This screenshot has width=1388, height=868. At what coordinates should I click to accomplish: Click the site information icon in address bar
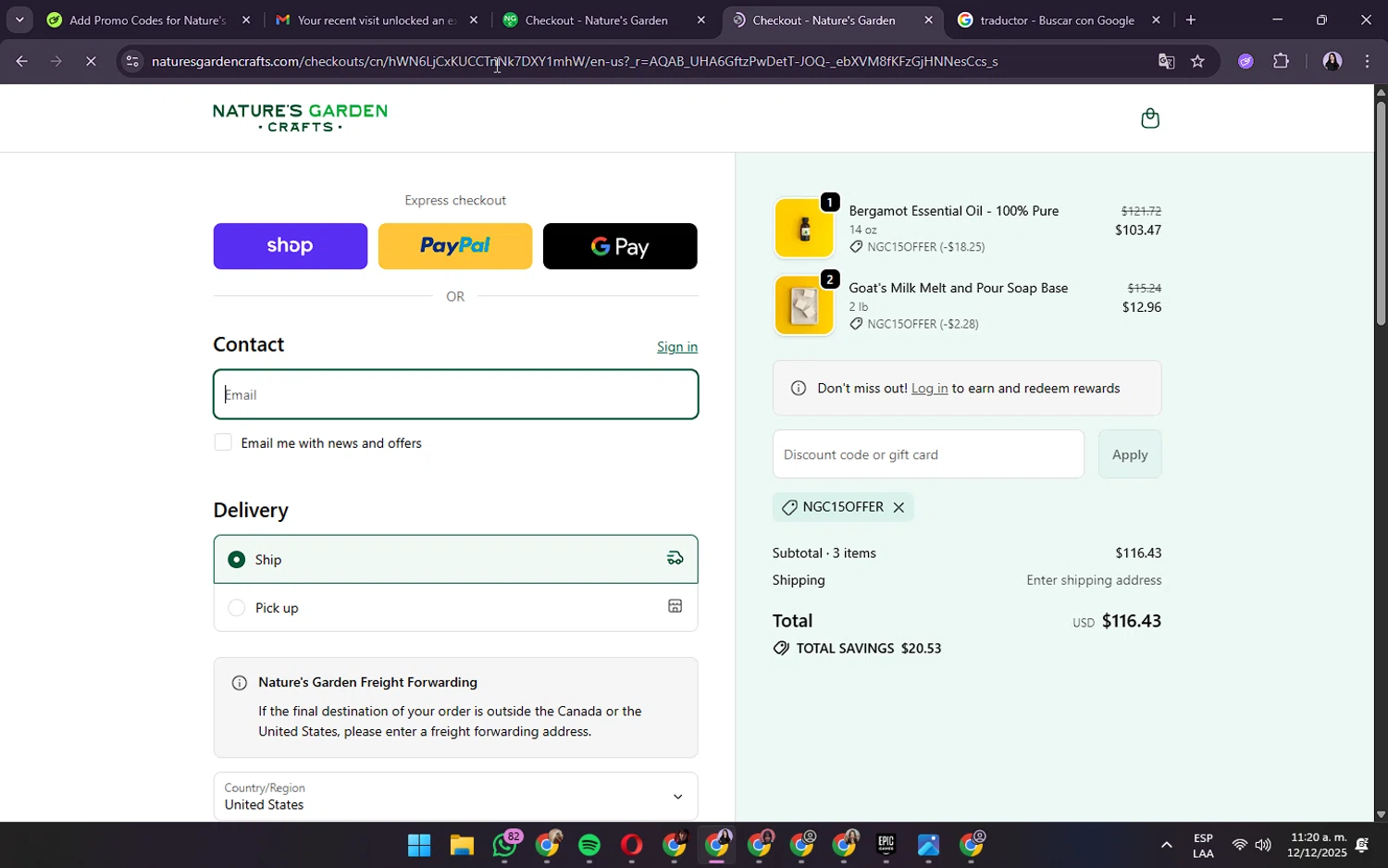click(x=132, y=61)
